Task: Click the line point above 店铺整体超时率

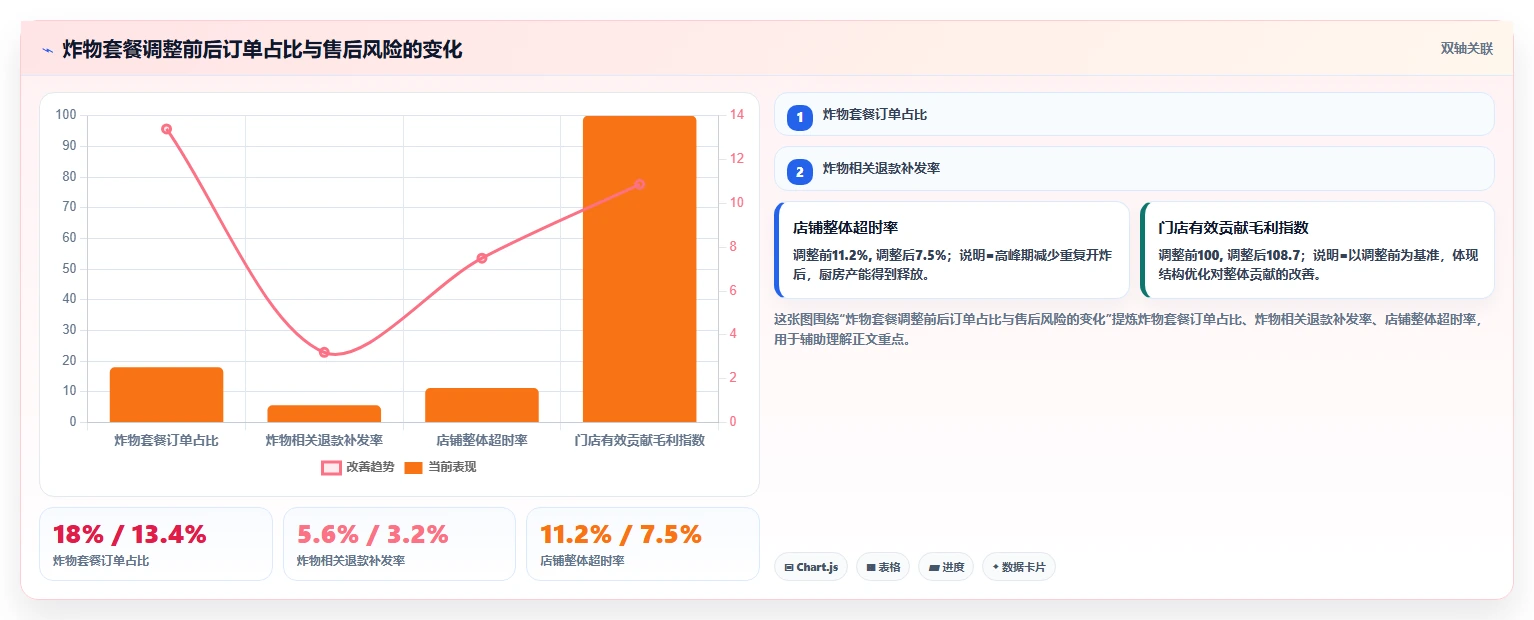Action: (x=482, y=258)
